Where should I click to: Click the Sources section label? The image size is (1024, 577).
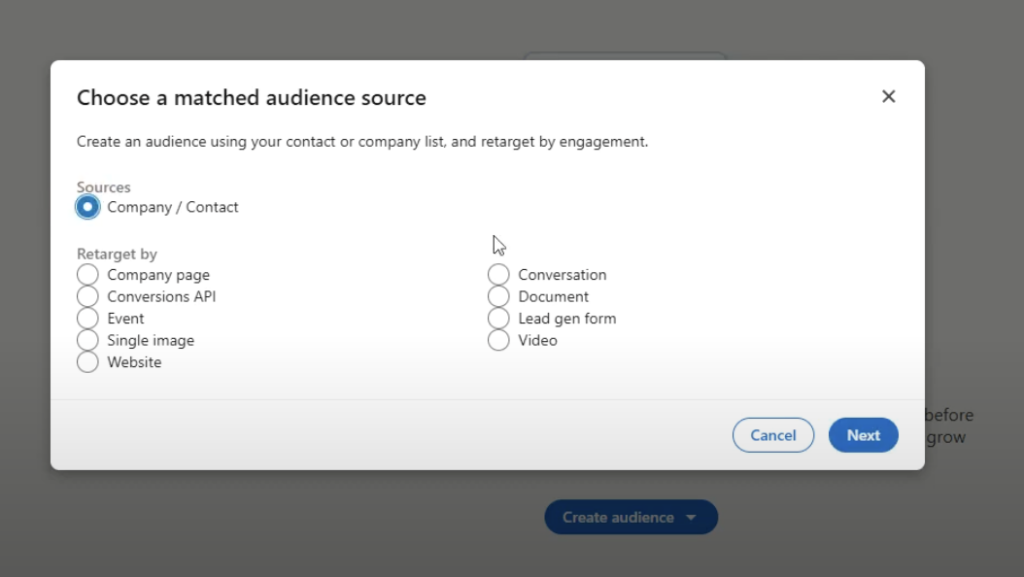click(x=103, y=187)
